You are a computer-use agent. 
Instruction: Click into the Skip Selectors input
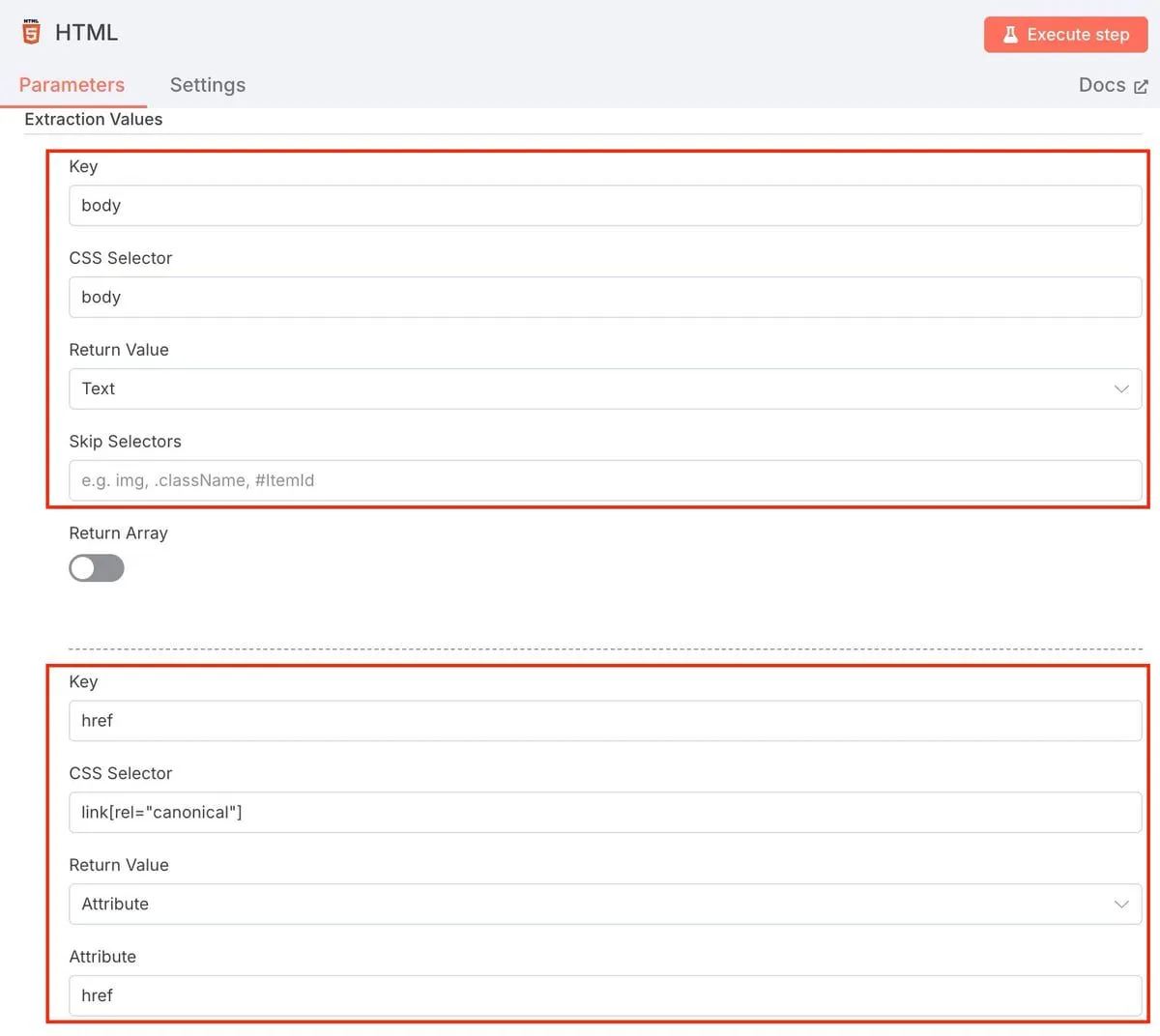(604, 480)
